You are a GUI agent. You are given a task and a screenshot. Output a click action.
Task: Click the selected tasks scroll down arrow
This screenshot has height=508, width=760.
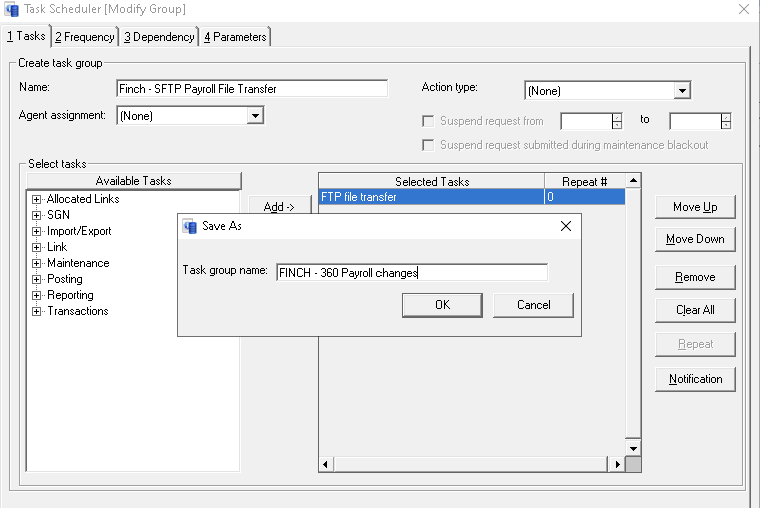633,448
